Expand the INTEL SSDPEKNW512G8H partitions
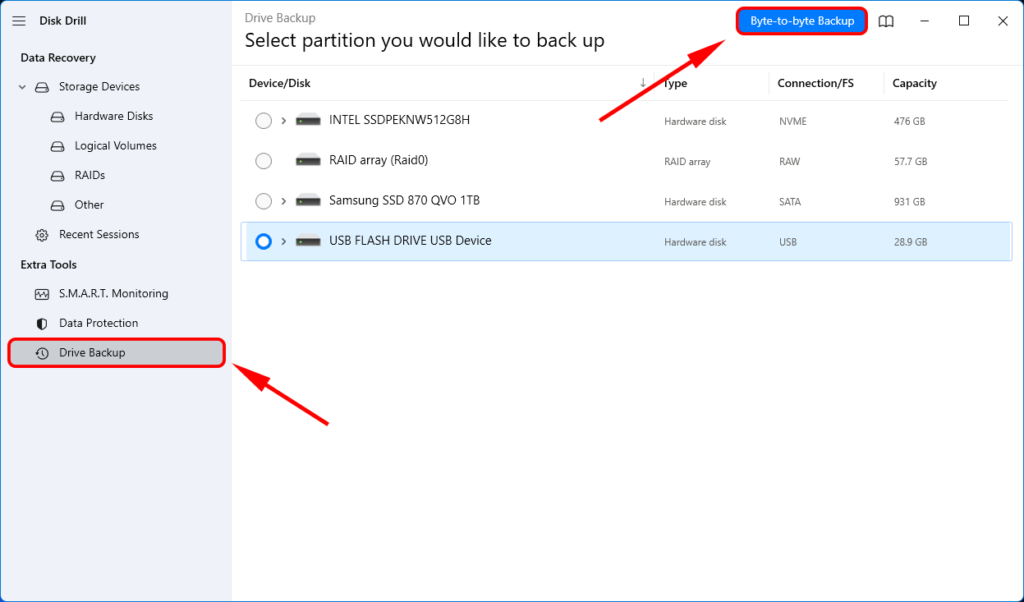The width and height of the screenshot is (1024, 602). [x=284, y=121]
